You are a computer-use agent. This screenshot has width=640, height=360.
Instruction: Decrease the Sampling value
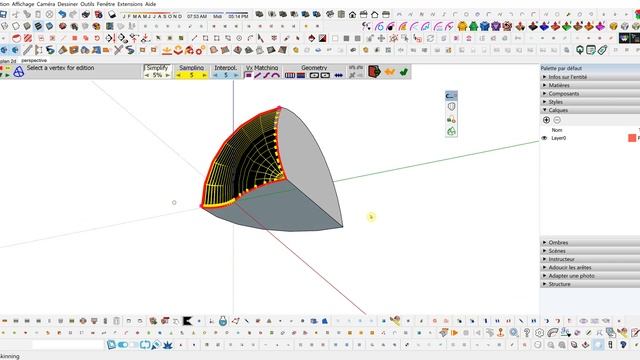pos(178,76)
